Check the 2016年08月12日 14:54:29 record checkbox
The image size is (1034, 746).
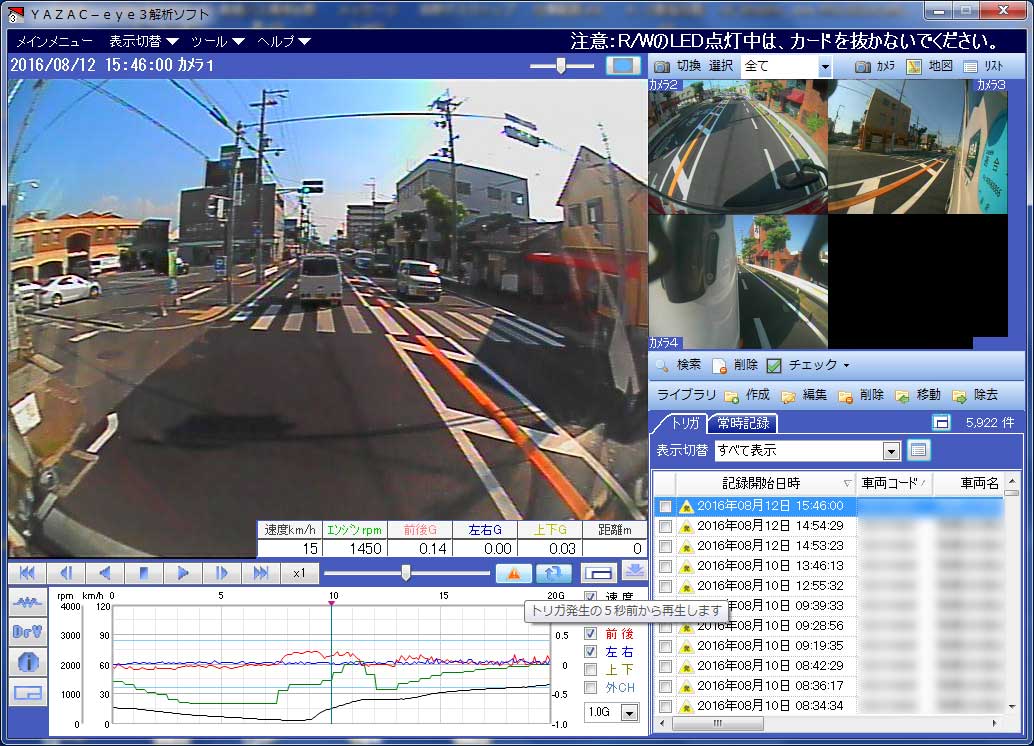665,526
